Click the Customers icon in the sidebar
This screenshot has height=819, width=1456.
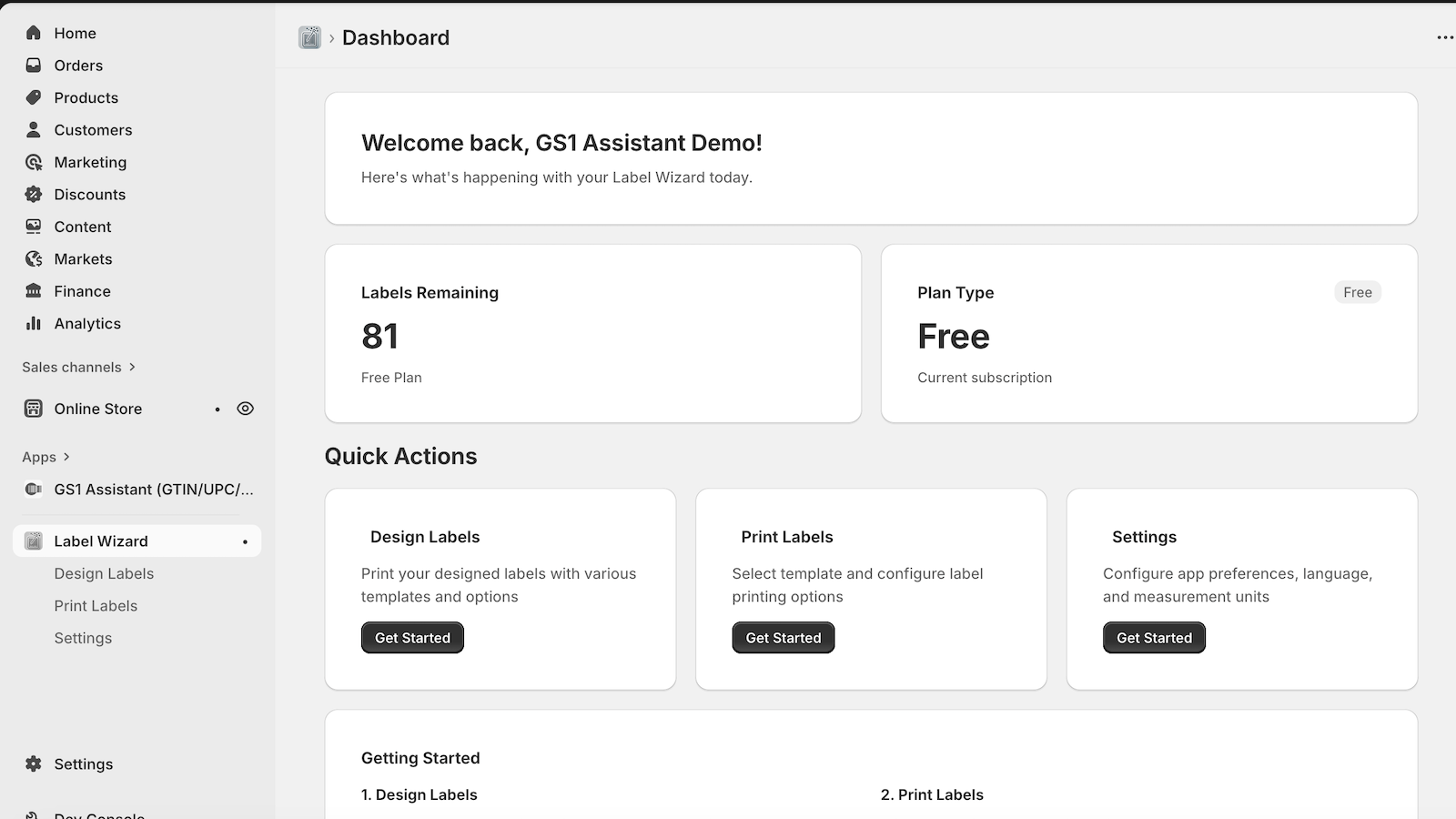coord(33,129)
